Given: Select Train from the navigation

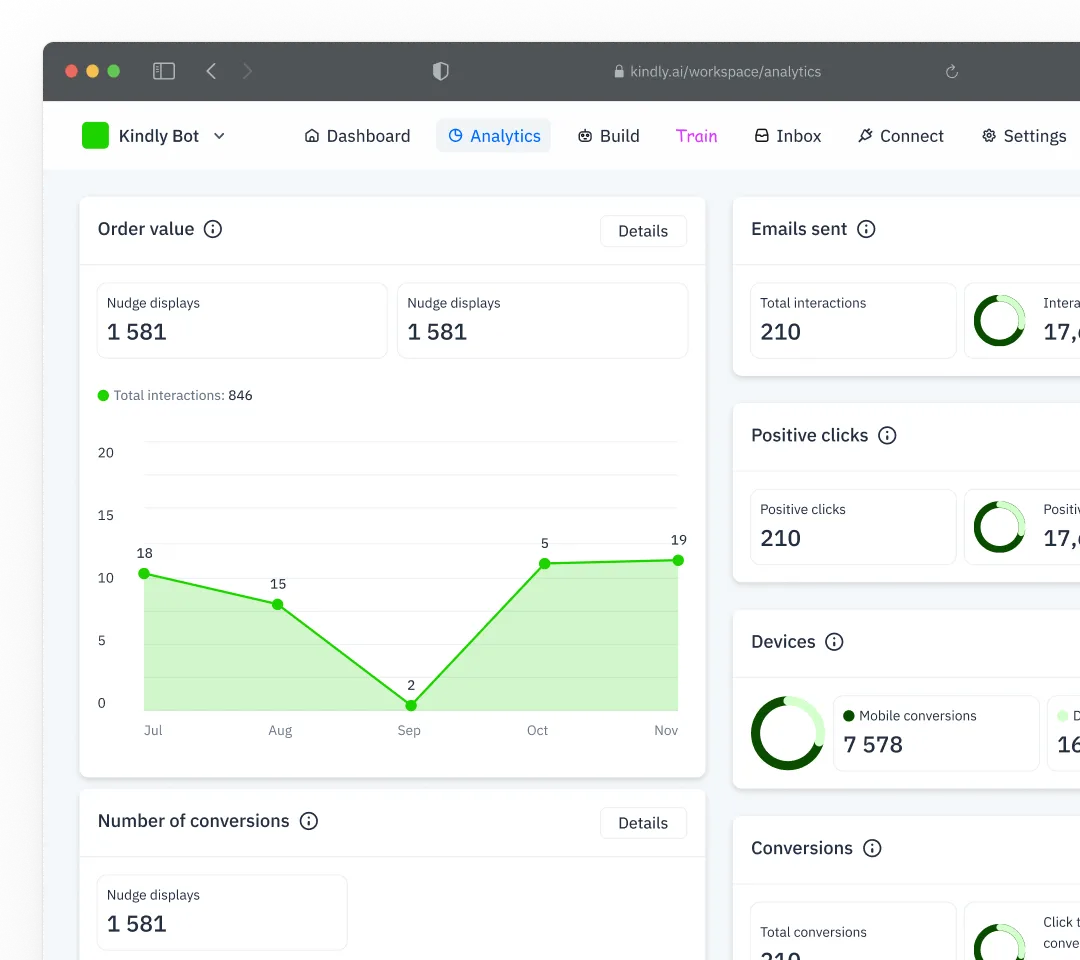Looking at the screenshot, I should tap(697, 136).
